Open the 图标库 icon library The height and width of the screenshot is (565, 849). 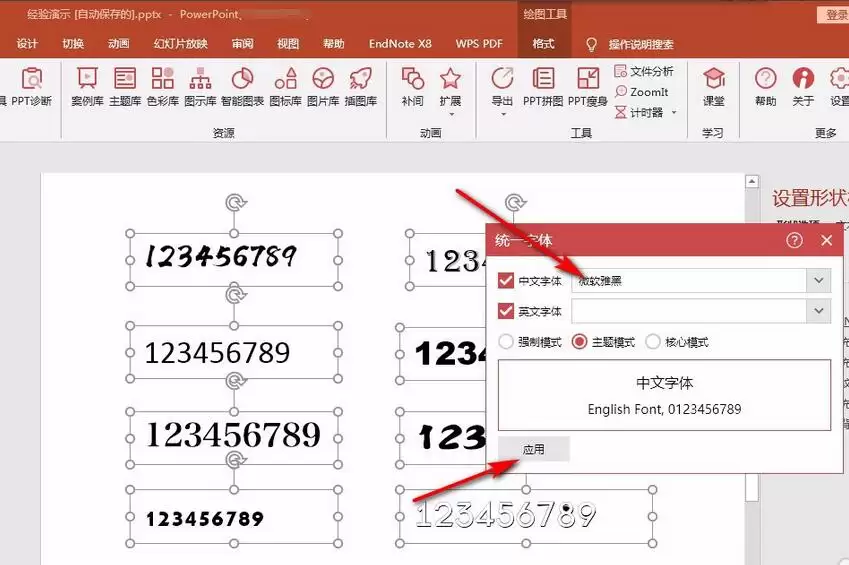pos(285,86)
